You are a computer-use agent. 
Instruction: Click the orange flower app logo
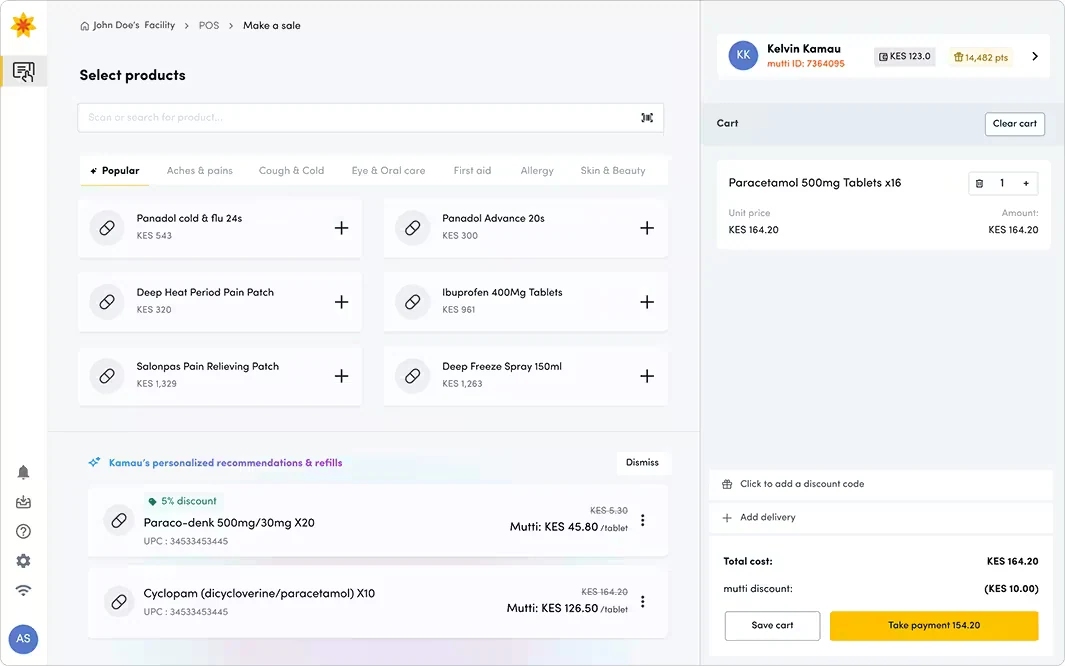click(23, 25)
